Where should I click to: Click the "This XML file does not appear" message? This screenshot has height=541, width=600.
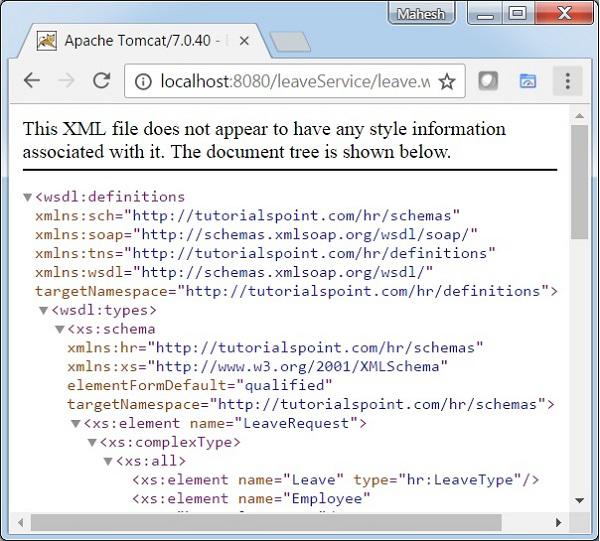pyautogui.click(x=264, y=140)
